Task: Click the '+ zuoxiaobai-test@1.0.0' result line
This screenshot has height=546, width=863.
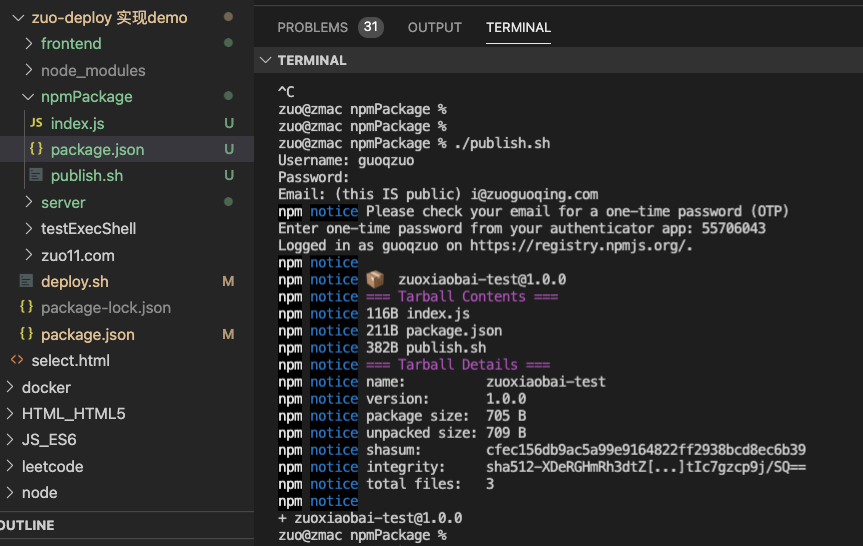Action: (370, 518)
